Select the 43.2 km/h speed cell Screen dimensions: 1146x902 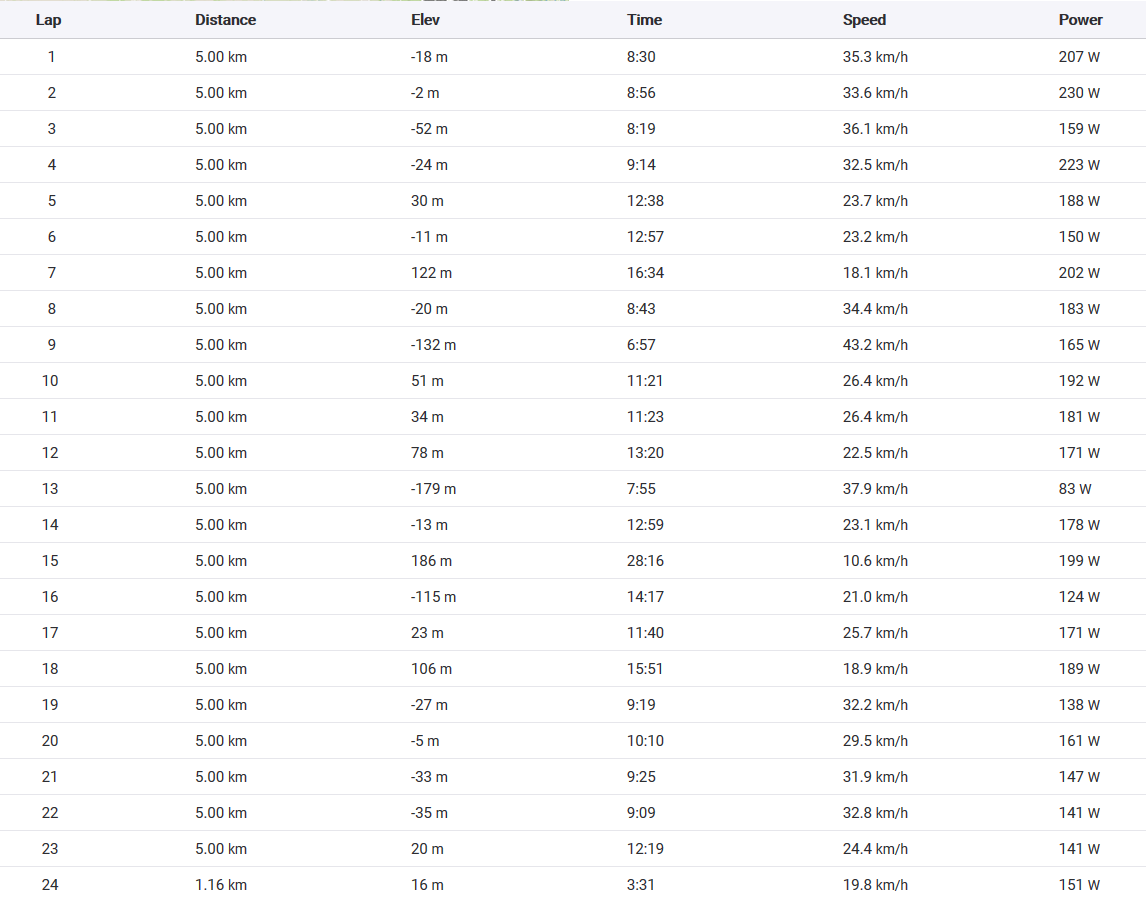(x=875, y=345)
